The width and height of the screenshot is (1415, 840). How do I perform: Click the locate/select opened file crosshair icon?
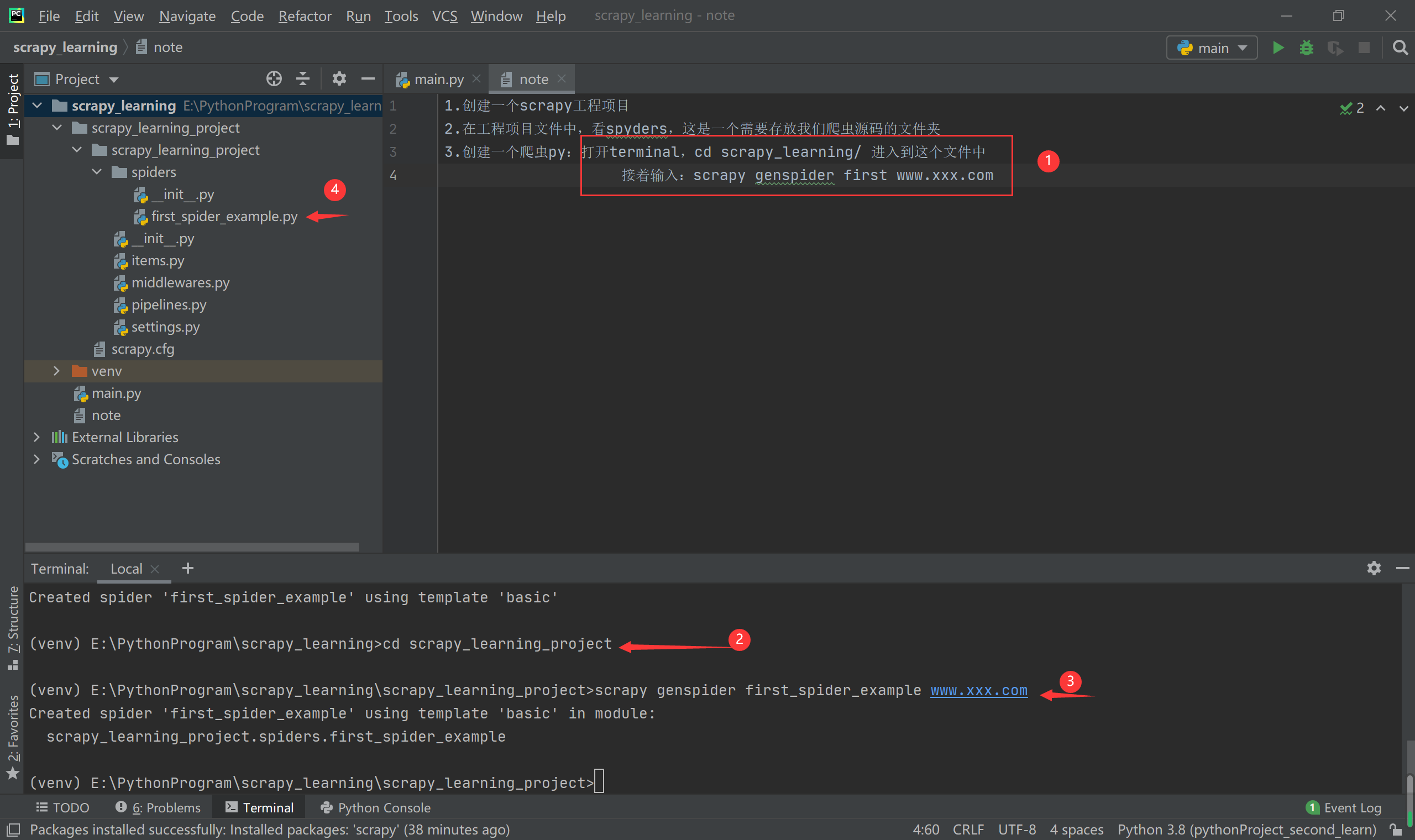[x=274, y=78]
